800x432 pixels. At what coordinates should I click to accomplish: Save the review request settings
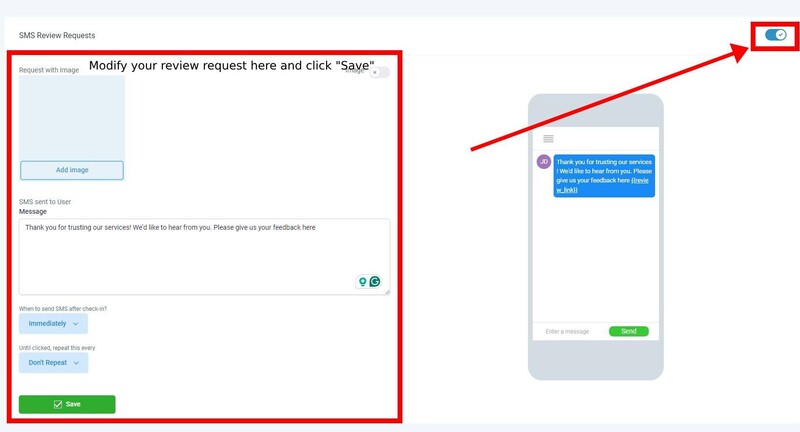pyautogui.click(x=67, y=404)
